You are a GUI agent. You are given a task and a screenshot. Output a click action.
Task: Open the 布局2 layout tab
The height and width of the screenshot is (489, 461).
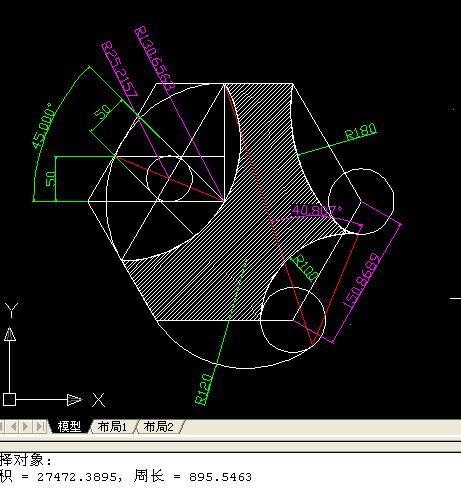pos(158,426)
